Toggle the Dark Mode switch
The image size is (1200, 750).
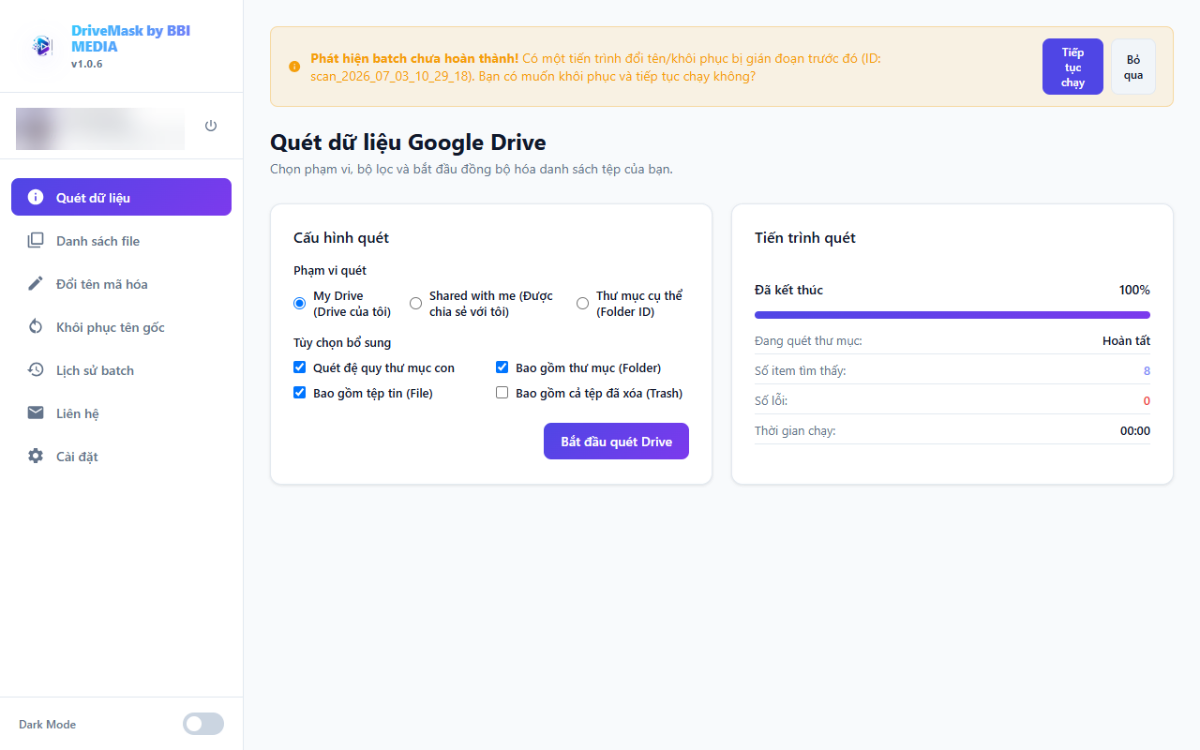click(203, 724)
